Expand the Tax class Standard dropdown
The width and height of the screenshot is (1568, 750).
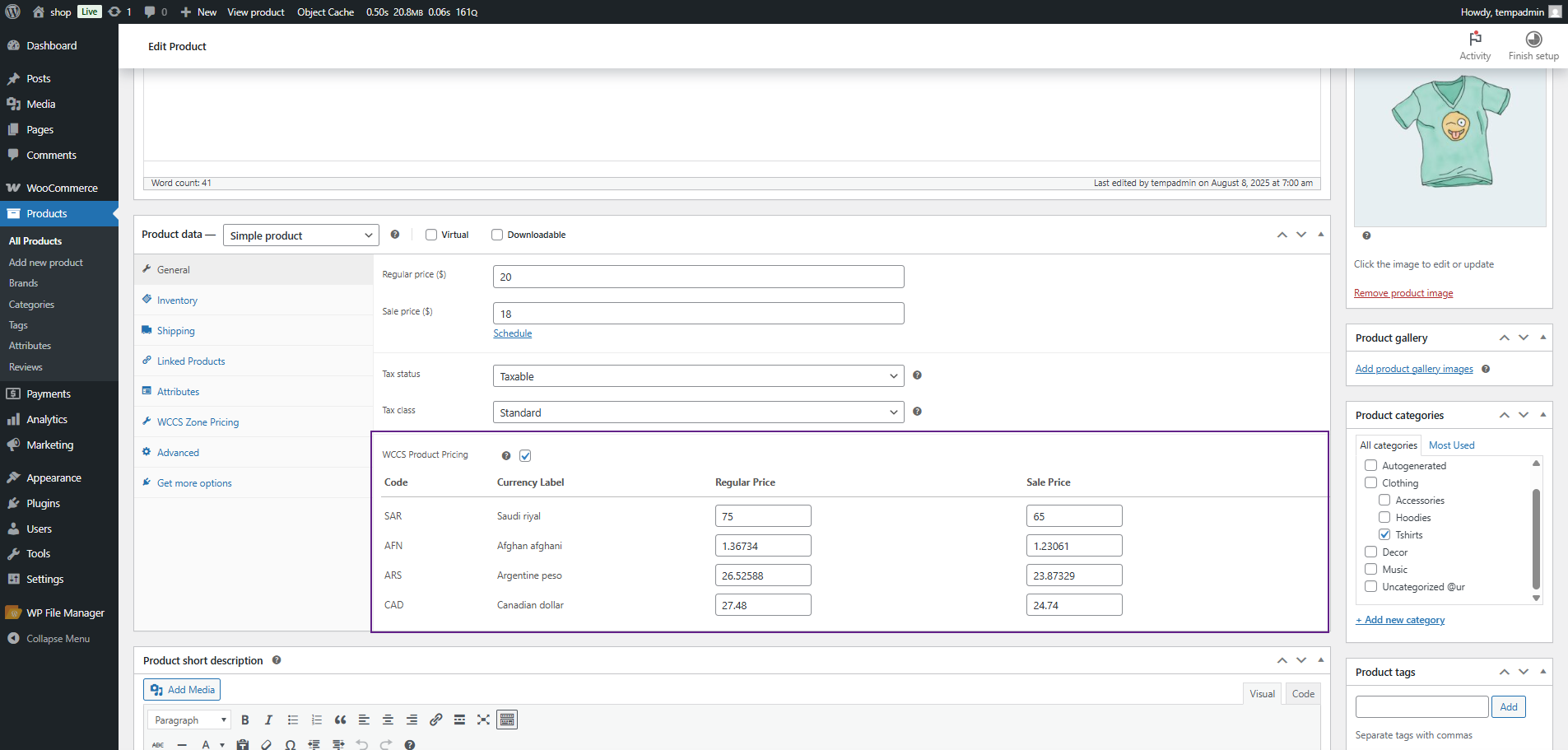tap(698, 412)
